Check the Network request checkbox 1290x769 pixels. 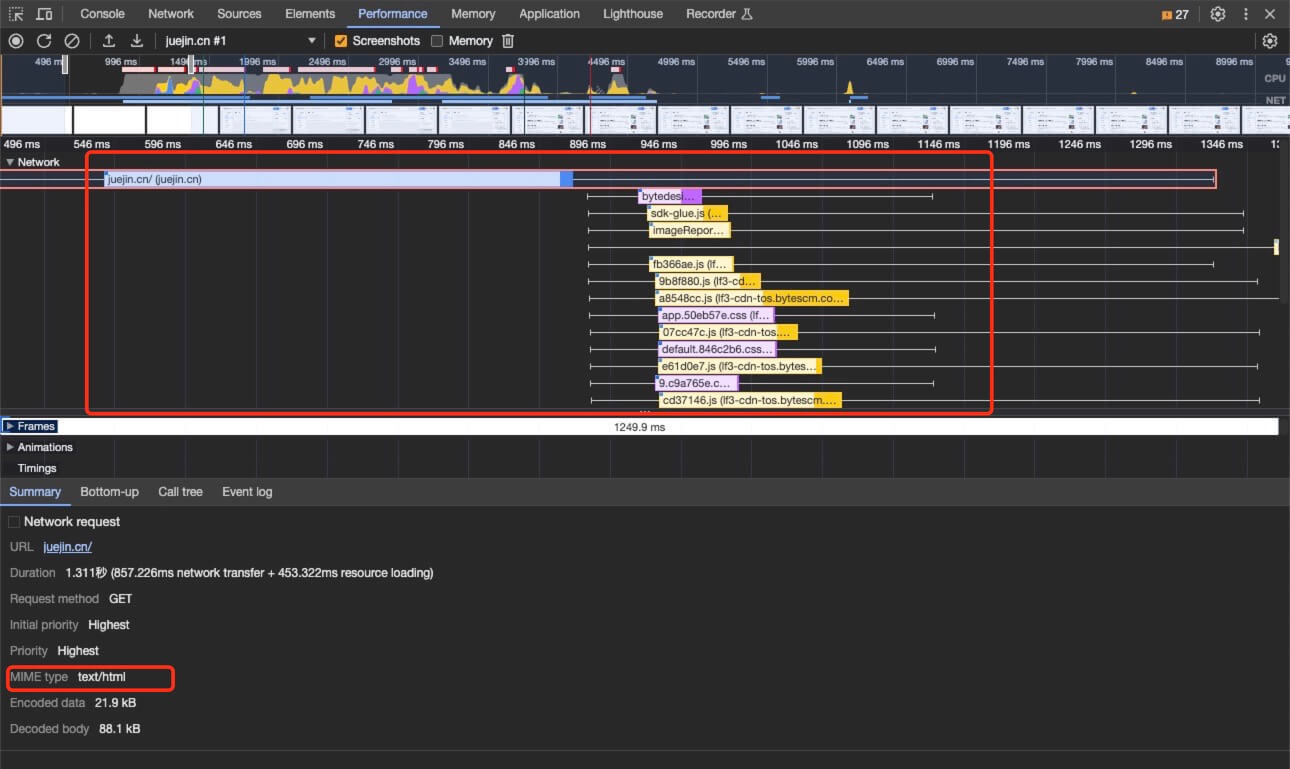14,522
